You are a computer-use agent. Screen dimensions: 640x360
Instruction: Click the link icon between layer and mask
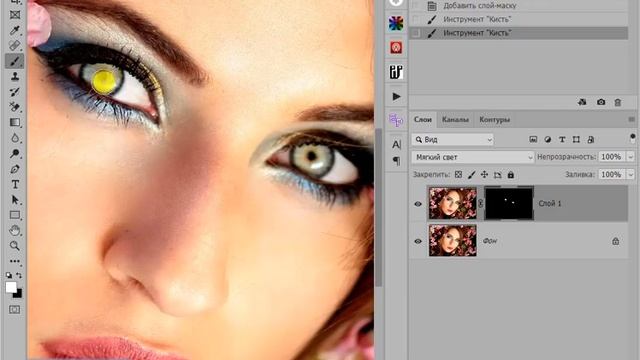tap(480, 203)
